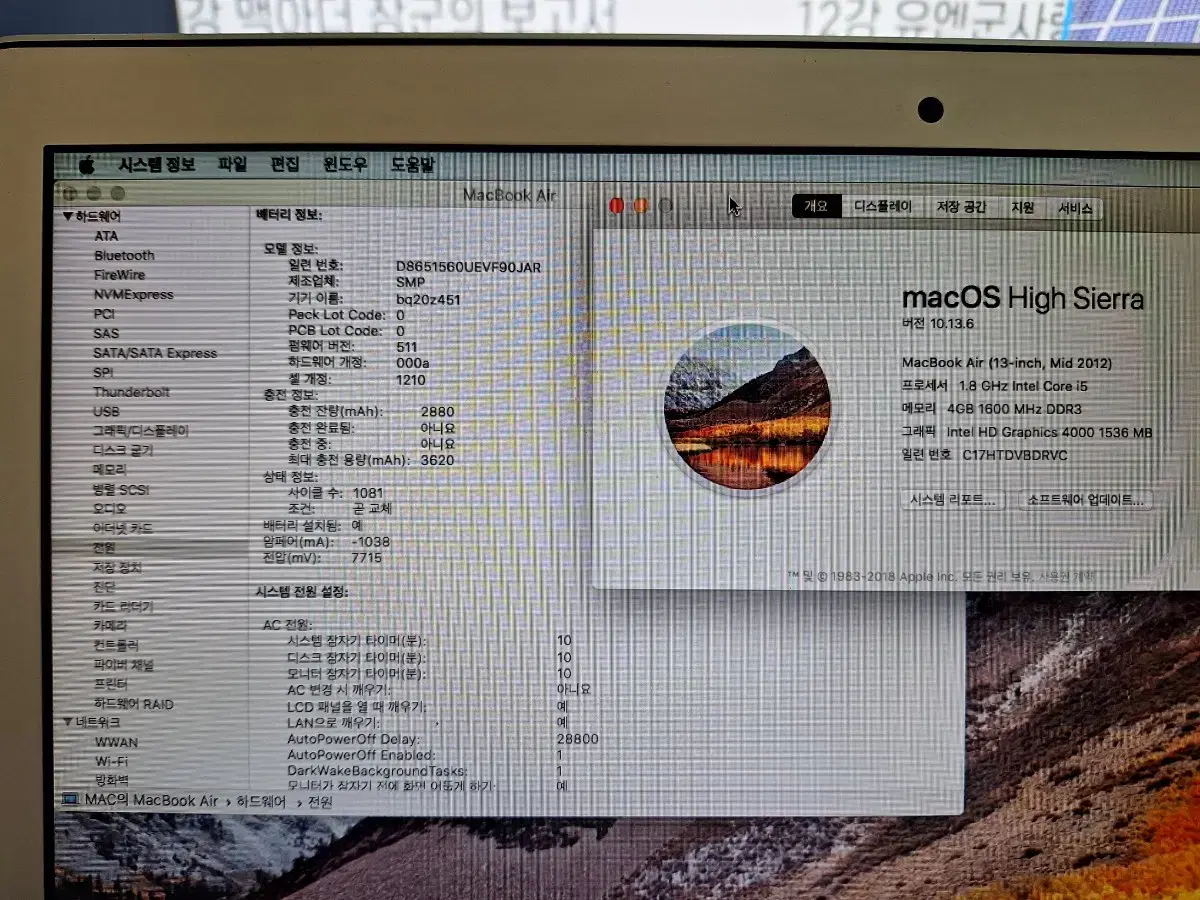
Task: Click 'MacBook Air (13-inch, Mid 2012)' model text
Action: point(1007,362)
